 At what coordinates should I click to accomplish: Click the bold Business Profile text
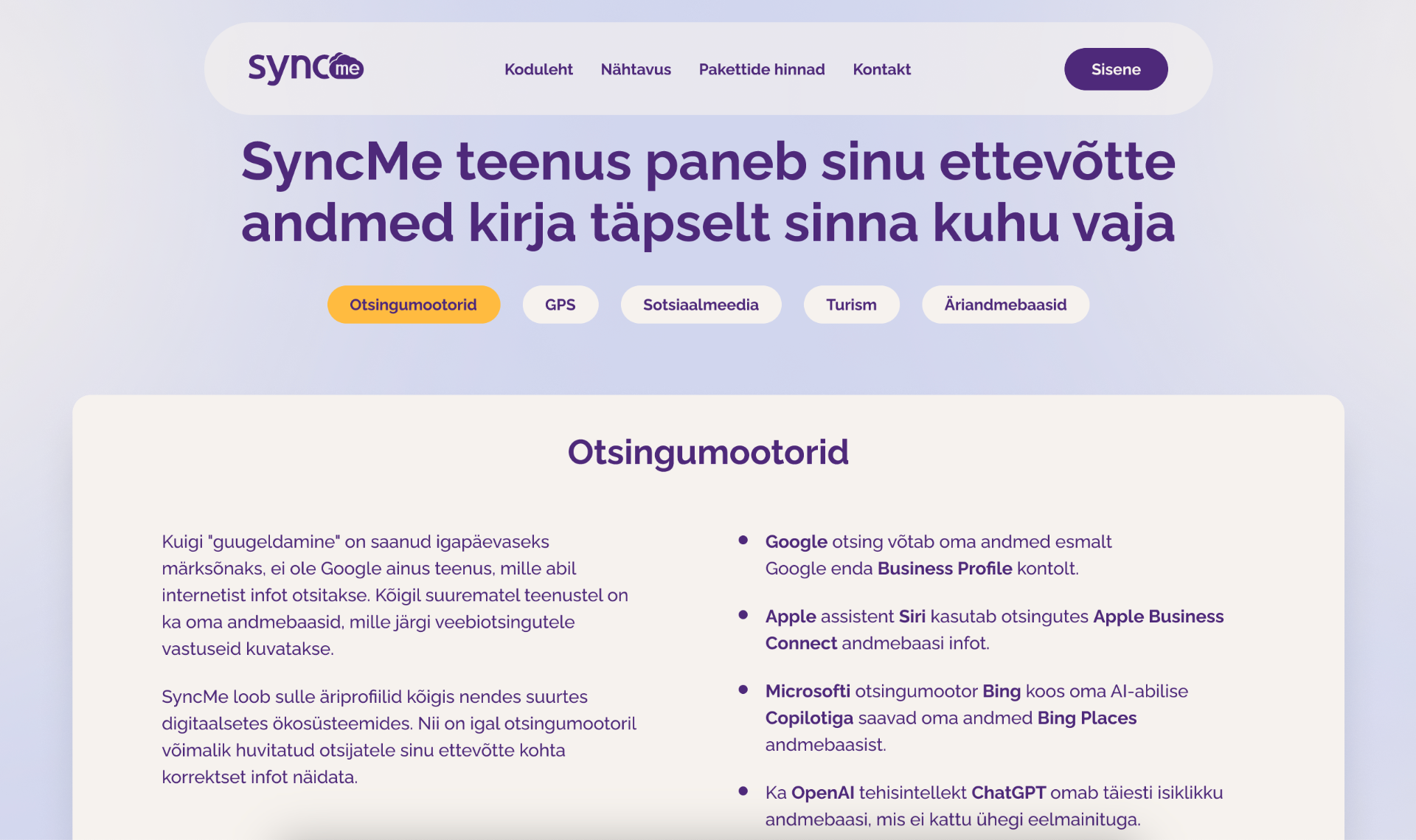945,569
